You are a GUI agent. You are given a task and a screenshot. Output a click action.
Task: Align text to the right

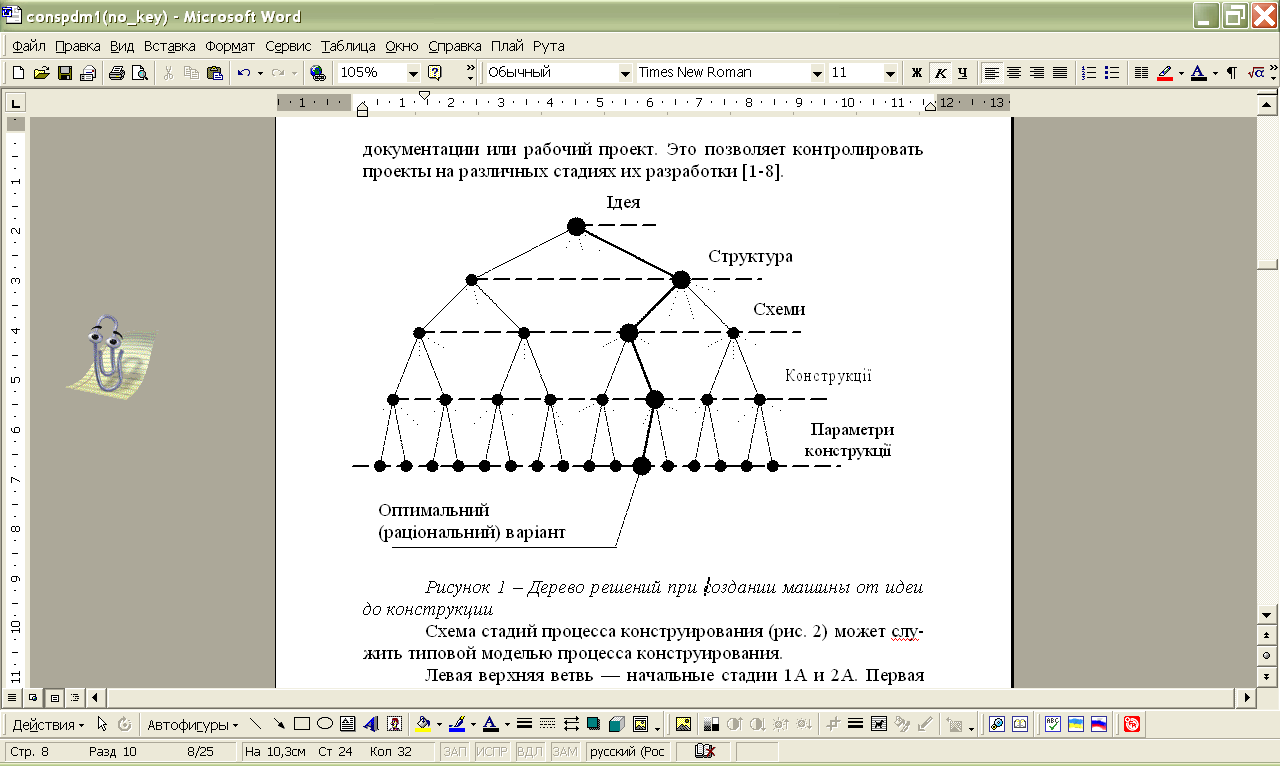[x=1037, y=73]
